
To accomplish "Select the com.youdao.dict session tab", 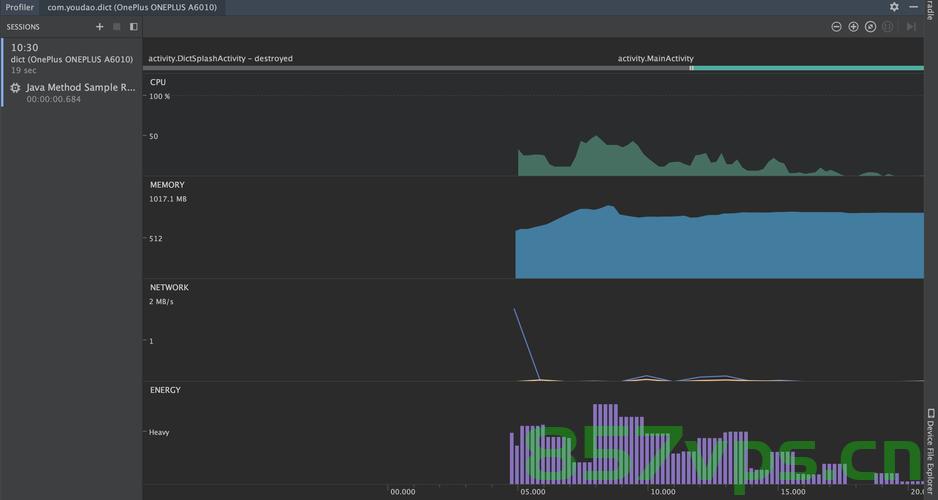I will 132,7.
